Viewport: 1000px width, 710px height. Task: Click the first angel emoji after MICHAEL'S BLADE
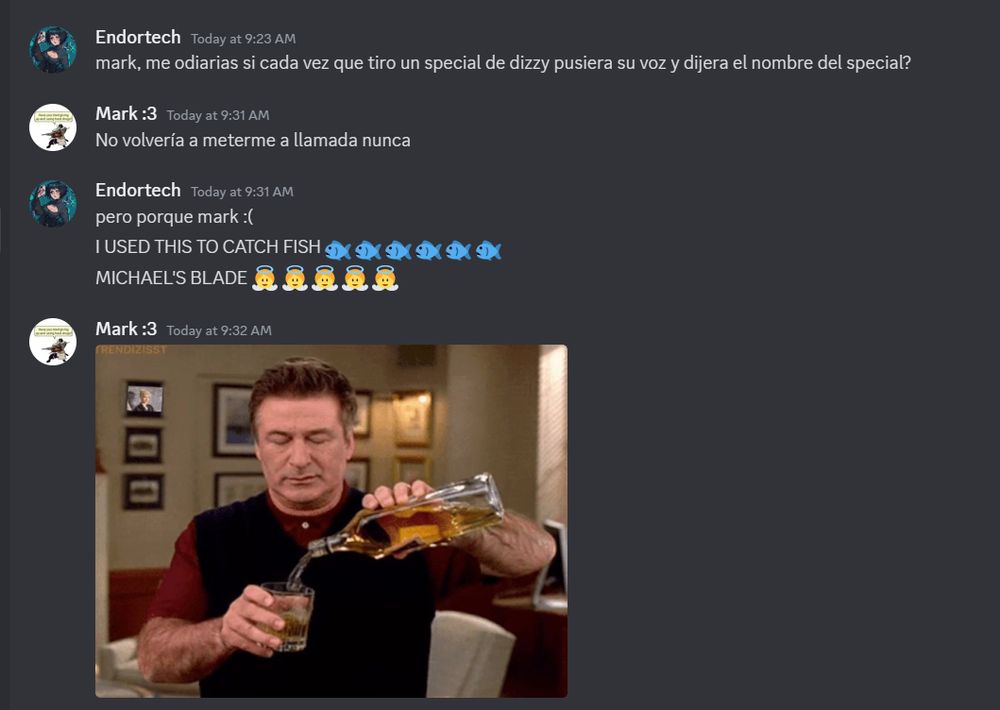[x=265, y=278]
